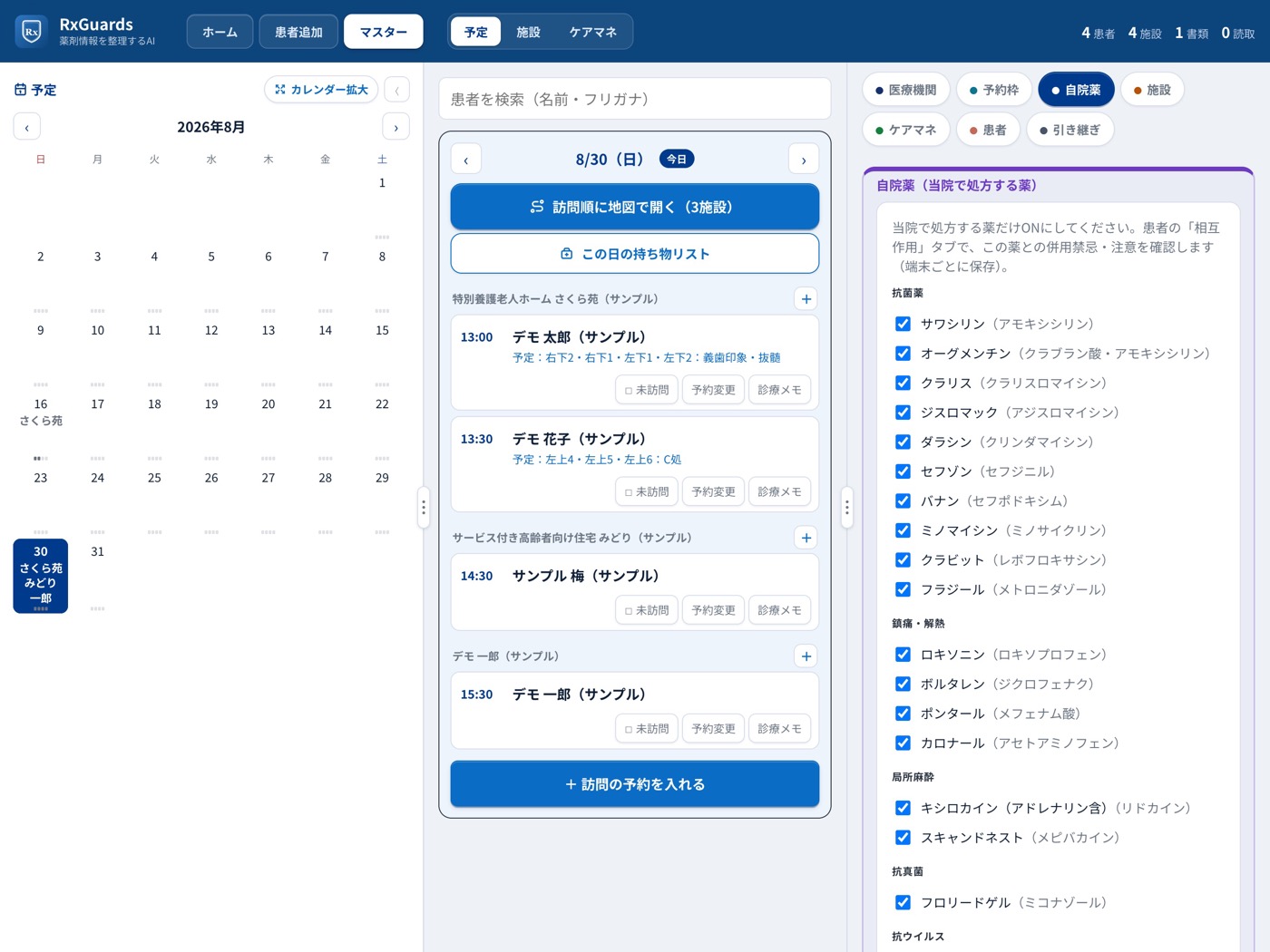Go to next day after 8/30
1270x952 pixels.
click(804, 160)
